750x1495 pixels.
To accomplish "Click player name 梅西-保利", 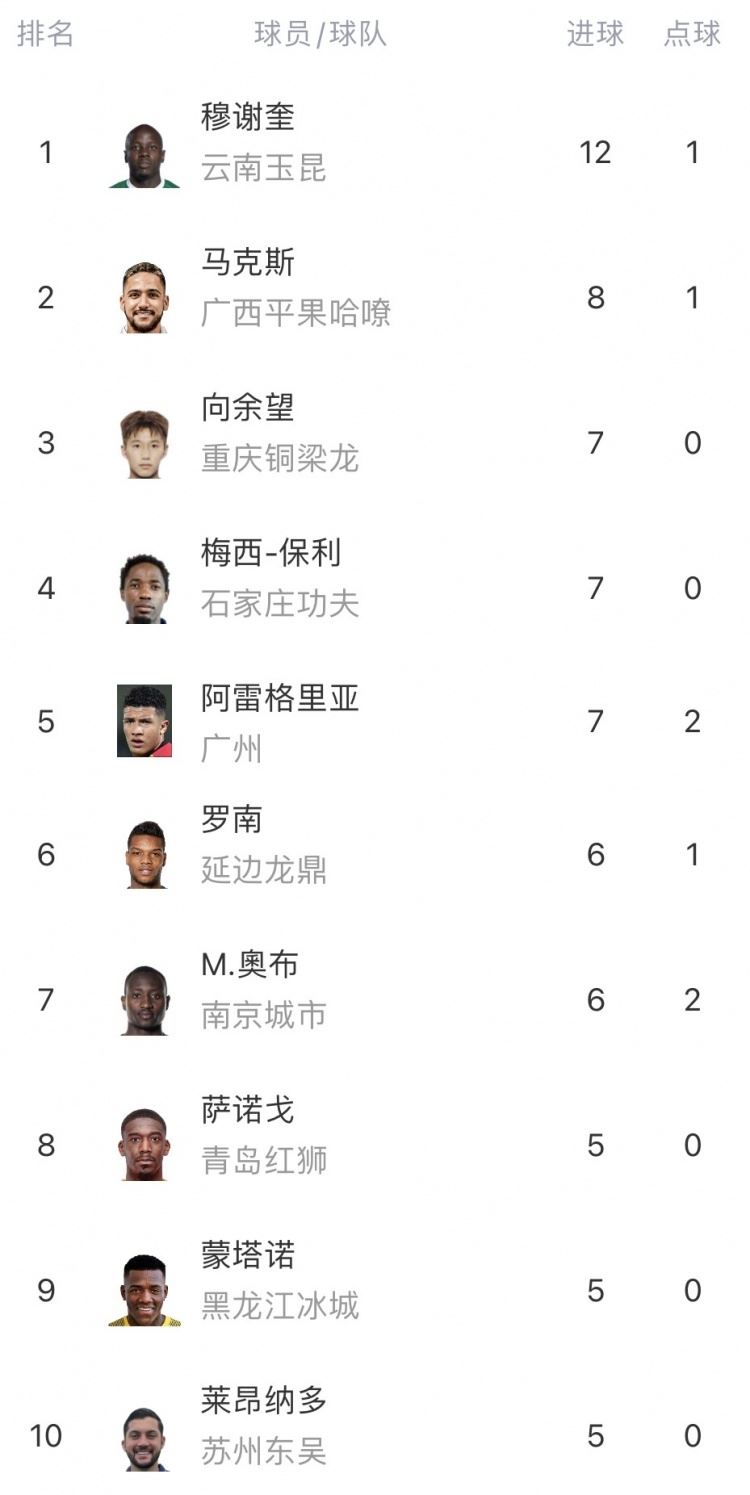I will [x=271, y=553].
